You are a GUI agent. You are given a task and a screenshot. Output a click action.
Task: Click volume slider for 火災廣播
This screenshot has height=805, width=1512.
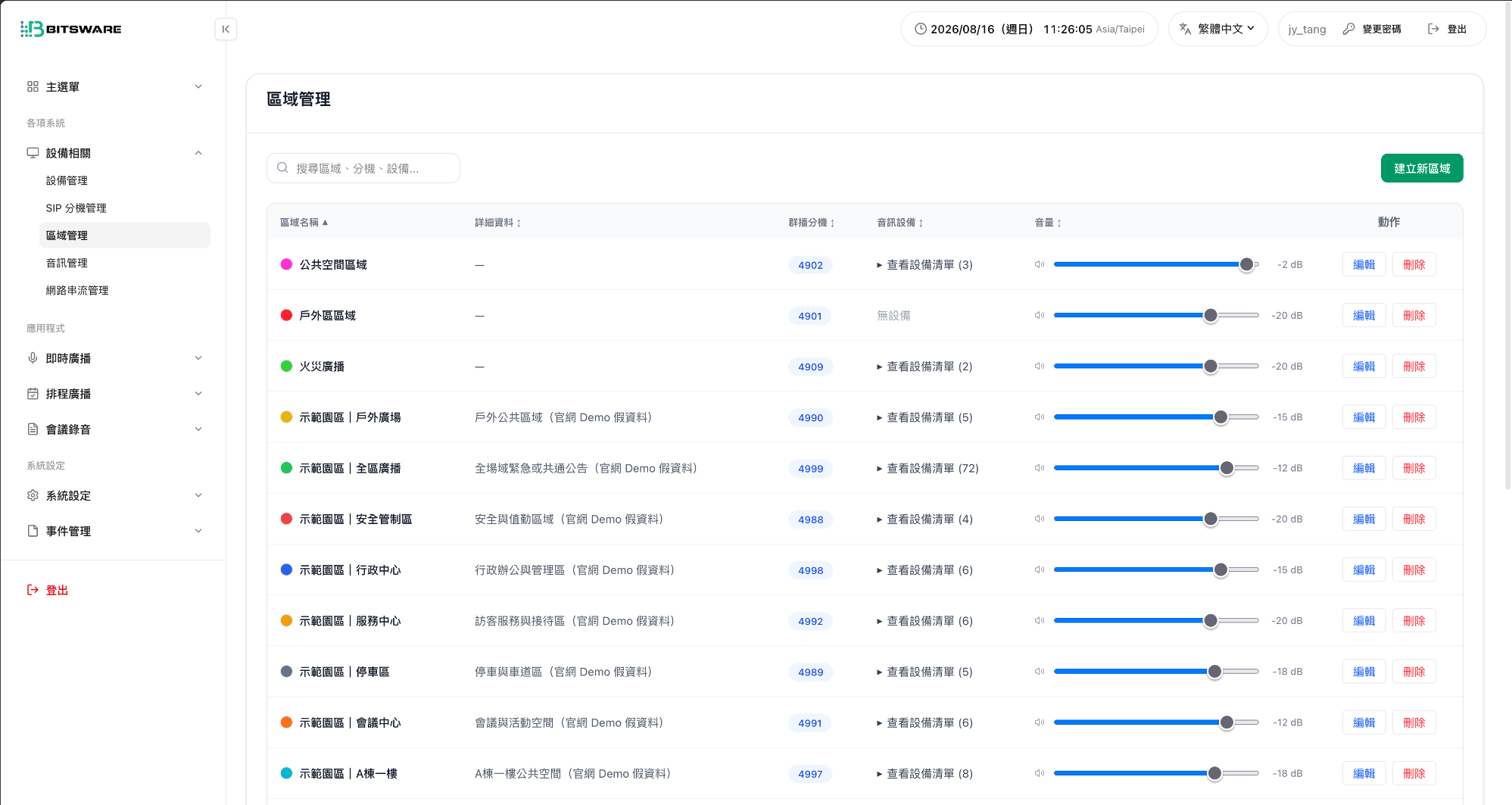point(1155,366)
